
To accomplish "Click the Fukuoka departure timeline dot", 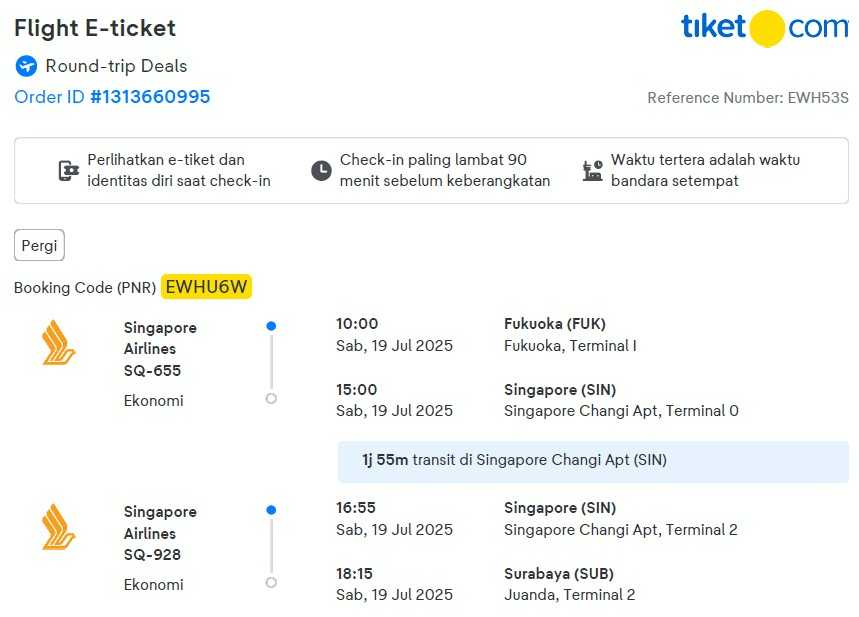I will coord(271,326).
